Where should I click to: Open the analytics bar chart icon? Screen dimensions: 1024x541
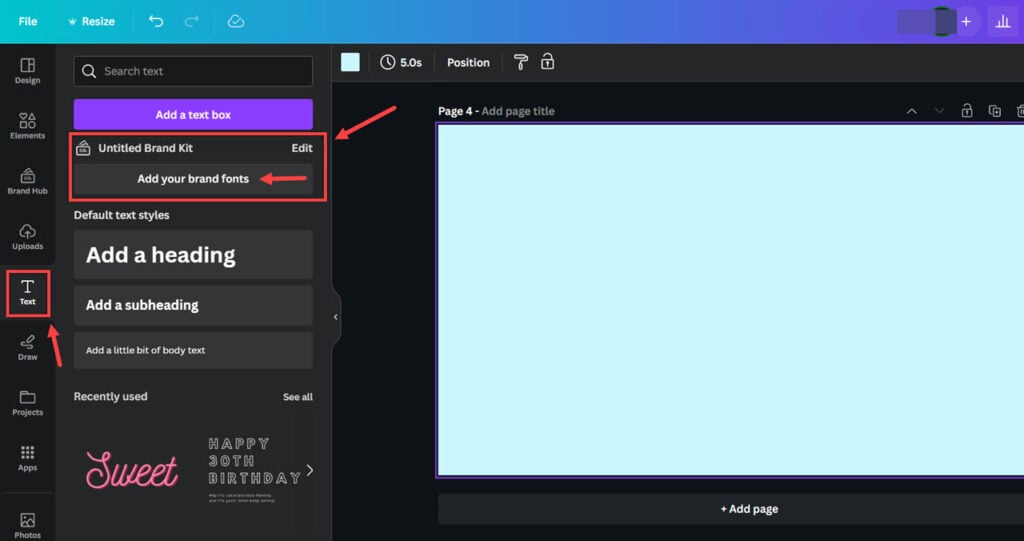[1003, 22]
